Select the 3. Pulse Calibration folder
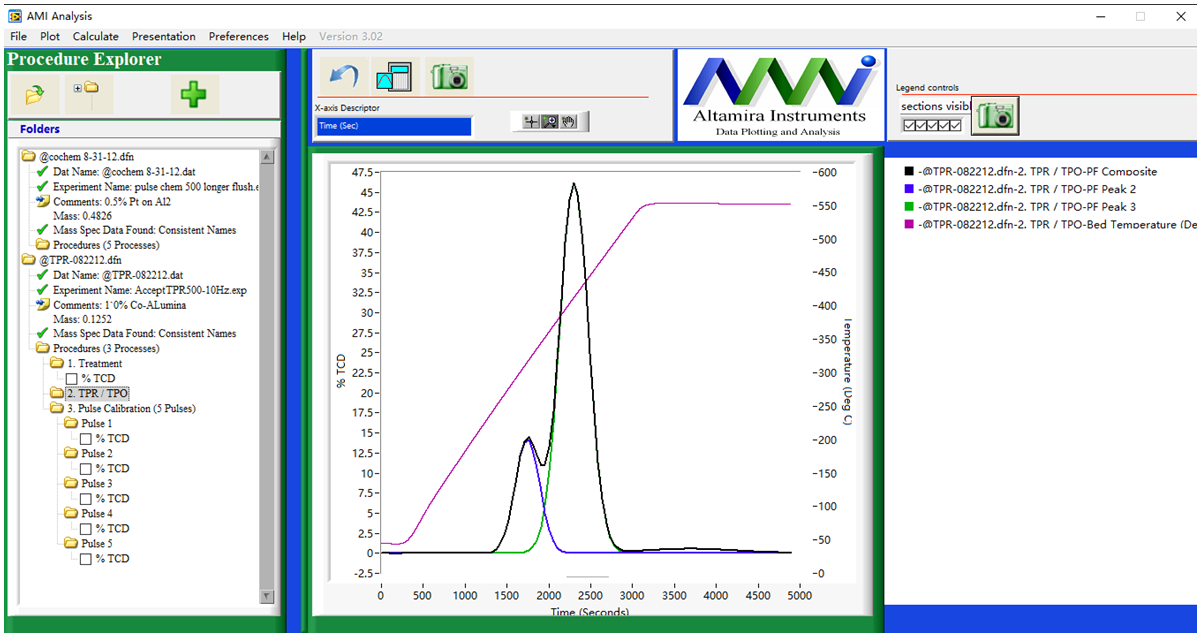This screenshot has height=636, width=1202. tap(130, 409)
